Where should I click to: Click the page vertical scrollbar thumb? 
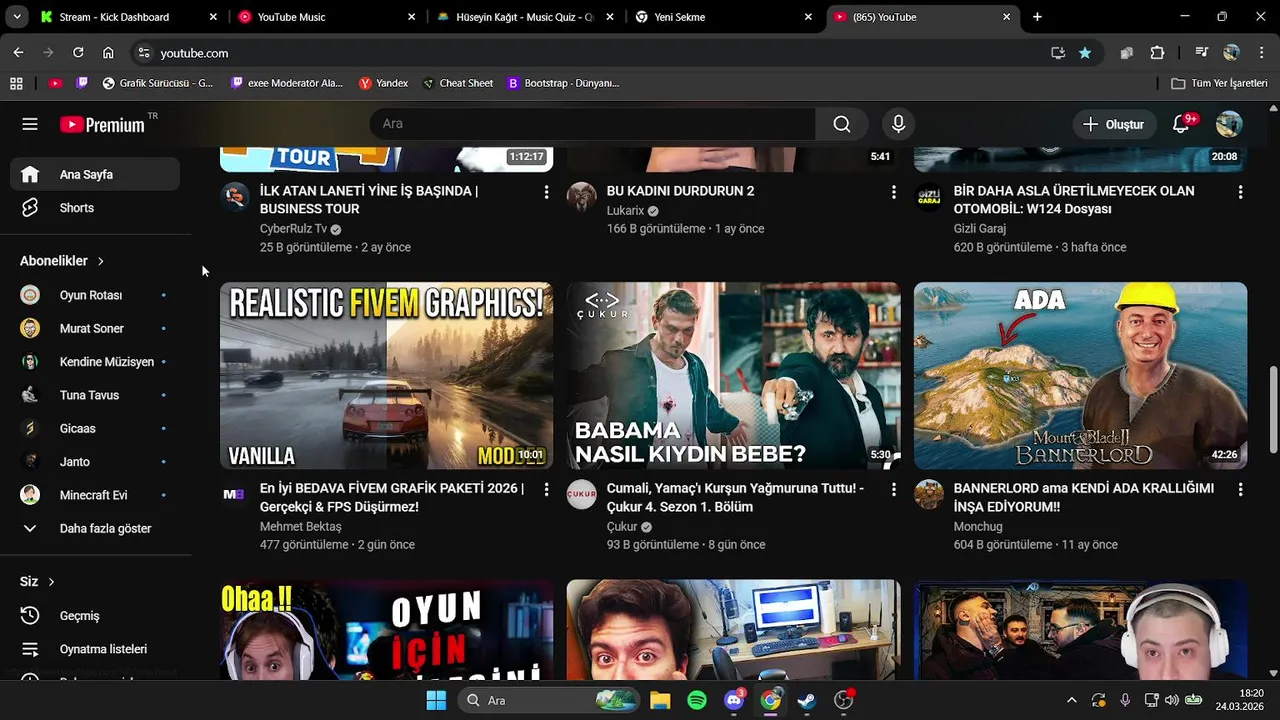point(1273,410)
